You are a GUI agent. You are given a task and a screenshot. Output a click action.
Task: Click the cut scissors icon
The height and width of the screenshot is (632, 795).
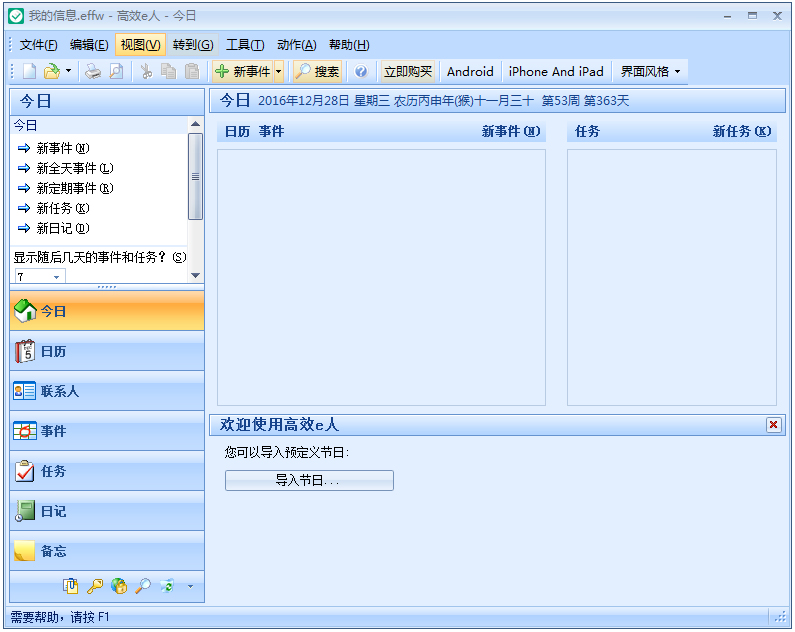(x=146, y=71)
